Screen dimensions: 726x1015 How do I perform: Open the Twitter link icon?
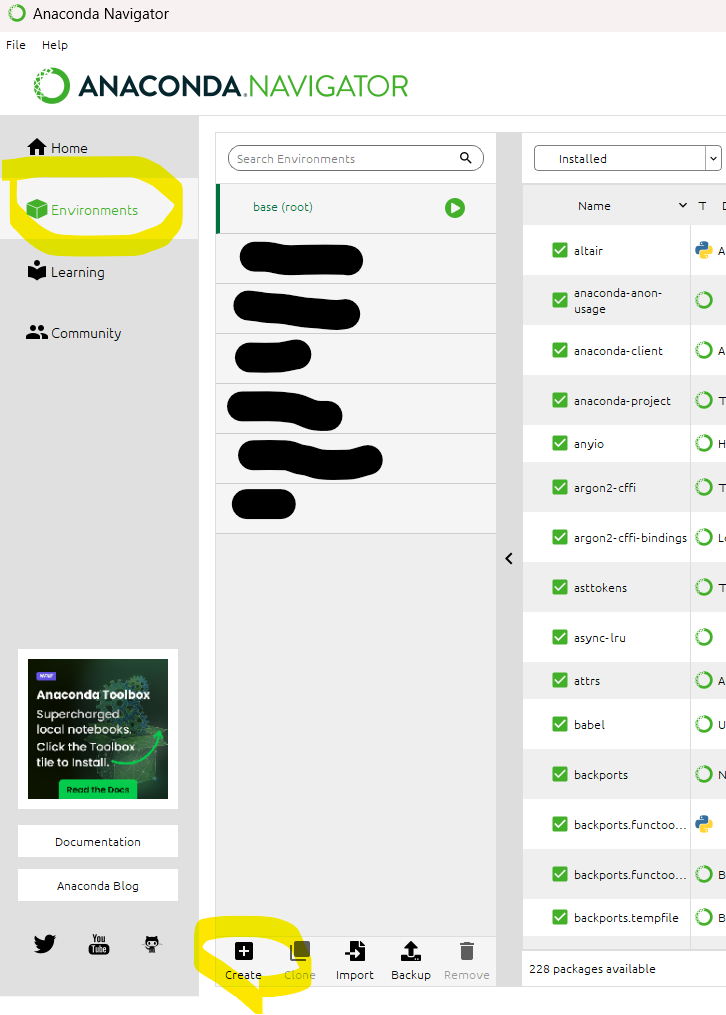pos(45,944)
